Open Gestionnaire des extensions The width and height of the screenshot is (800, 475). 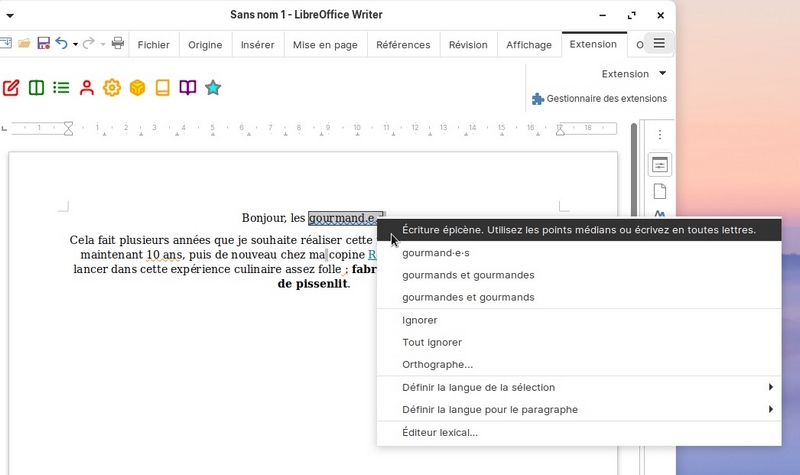(x=599, y=98)
